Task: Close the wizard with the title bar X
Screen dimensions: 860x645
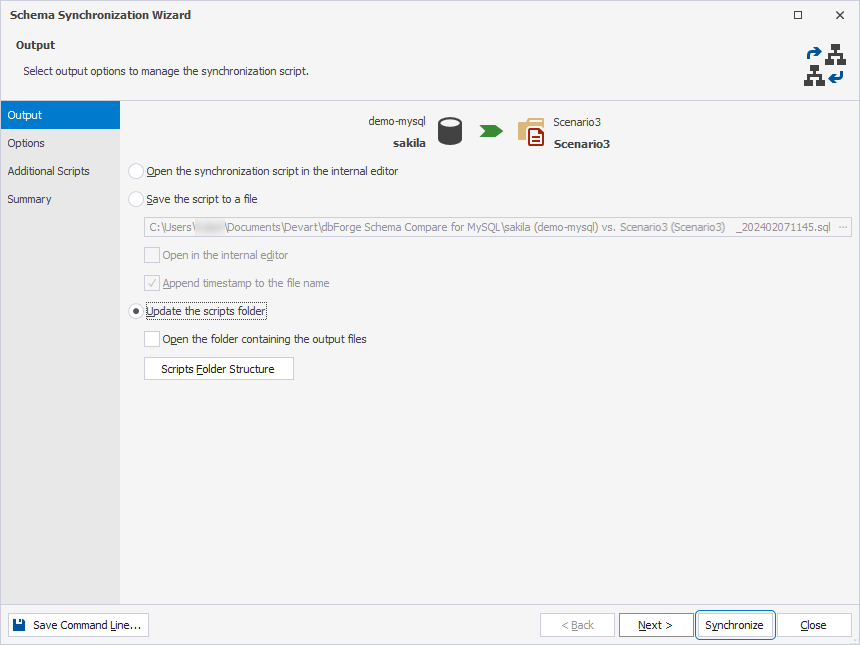Action: (x=840, y=15)
